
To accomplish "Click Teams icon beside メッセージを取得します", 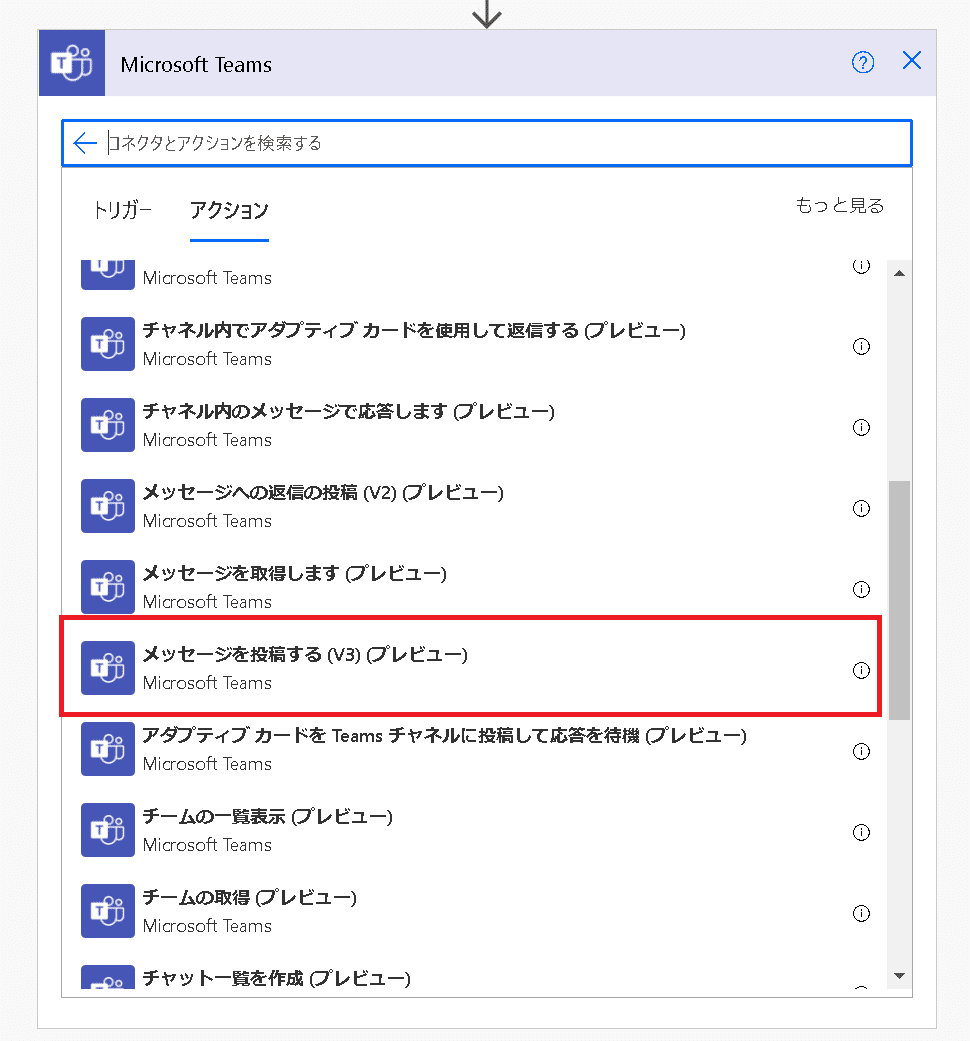I will coord(108,587).
